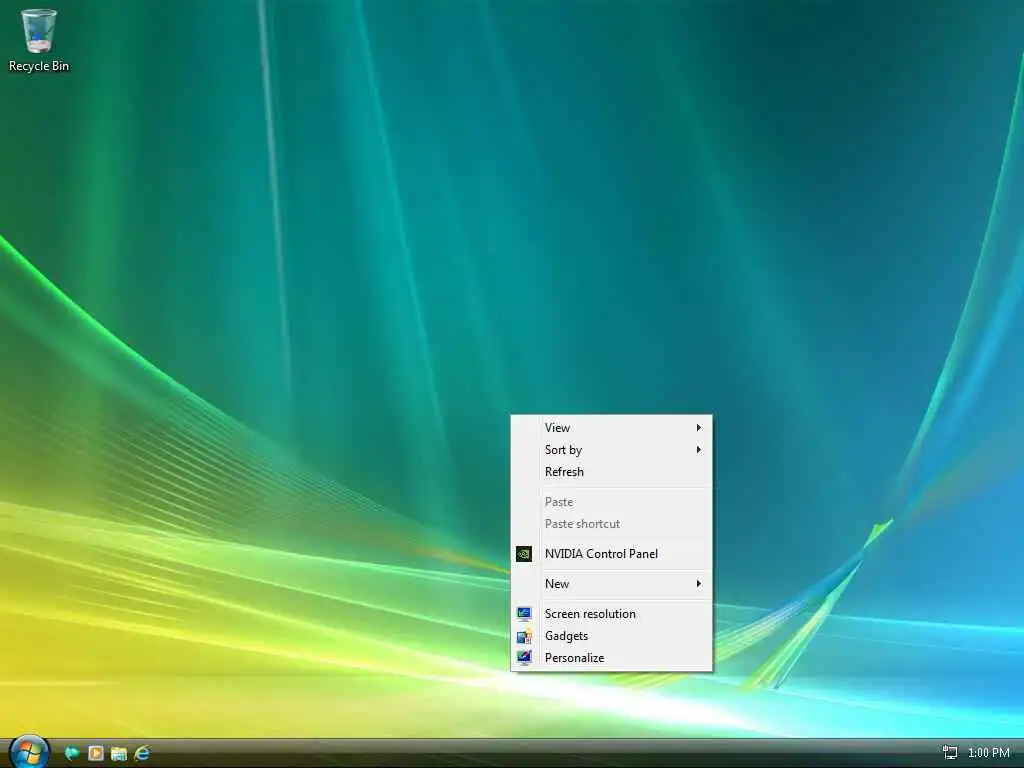Click the NVIDIA logo icon in the menu

[x=524, y=554]
